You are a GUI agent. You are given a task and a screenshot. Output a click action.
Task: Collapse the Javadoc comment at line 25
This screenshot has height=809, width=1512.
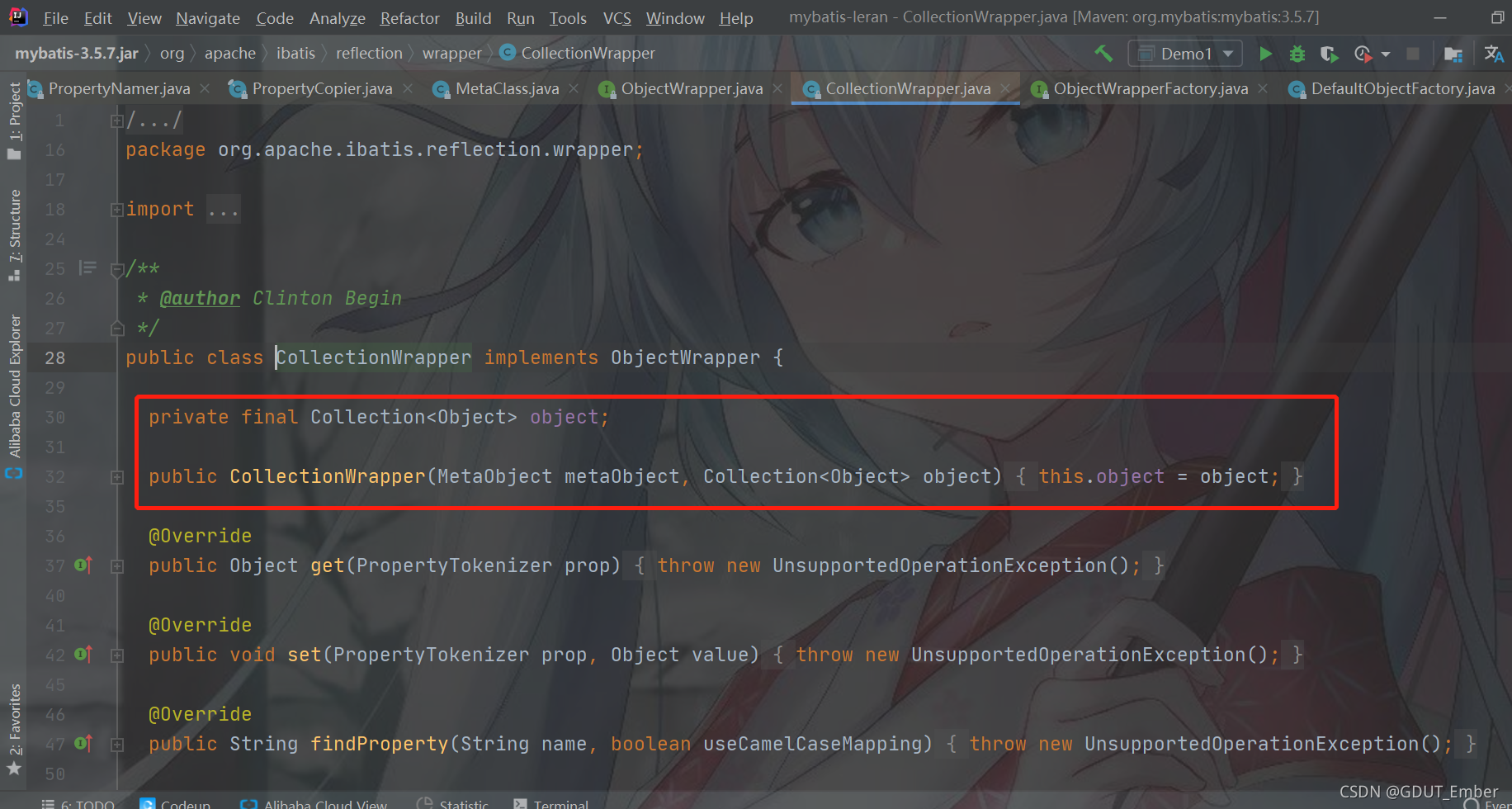(x=116, y=269)
